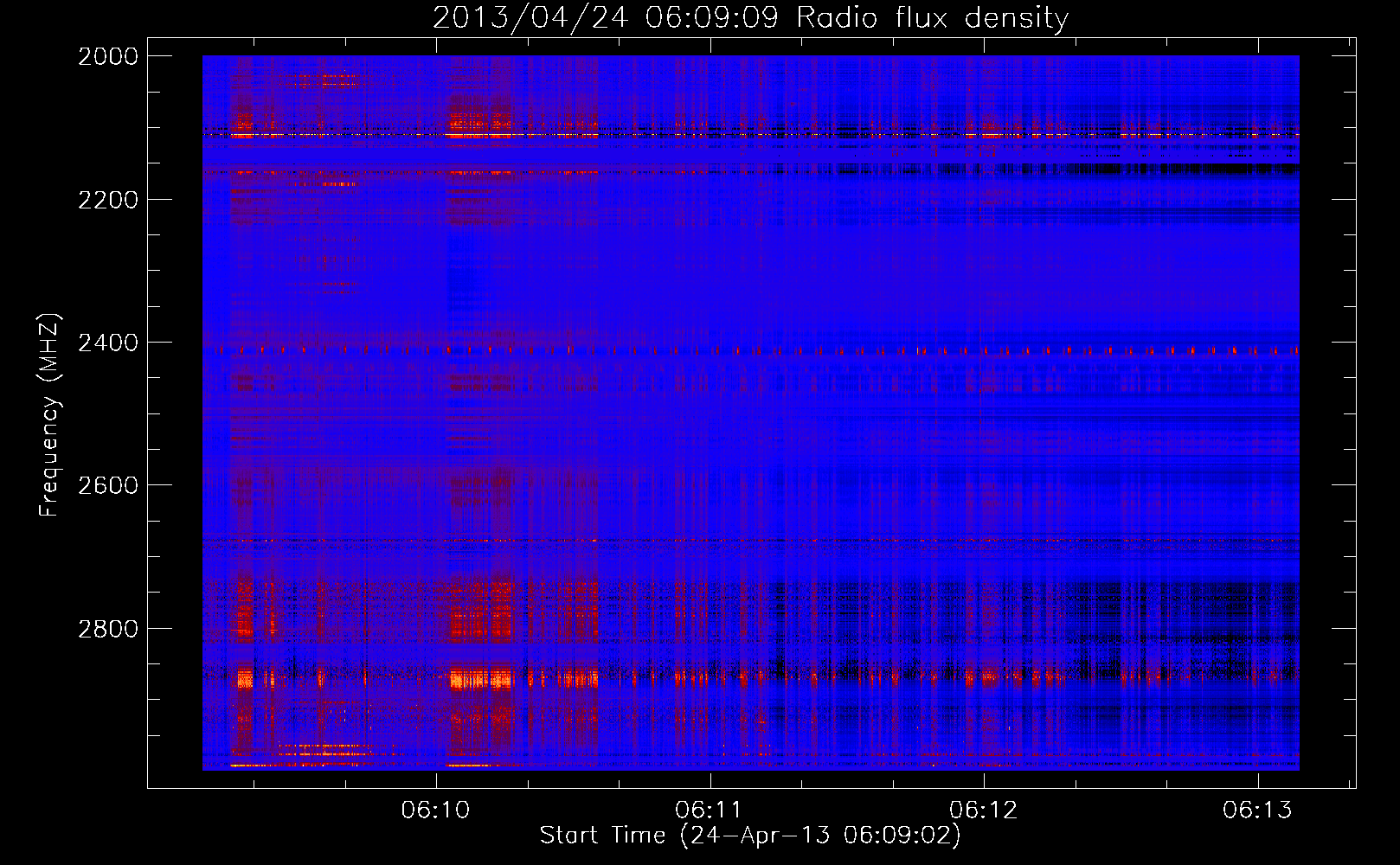1400x865 pixels.
Task: Click the 2600 frequency axis label
Action: (x=107, y=485)
